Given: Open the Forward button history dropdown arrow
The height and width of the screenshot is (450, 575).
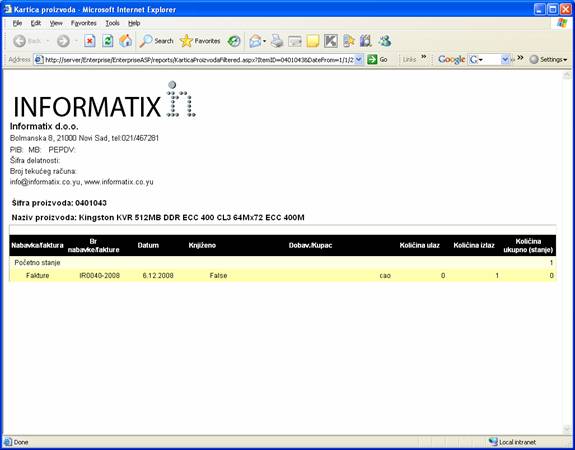Looking at the screenshot, I should click(76, 41).
